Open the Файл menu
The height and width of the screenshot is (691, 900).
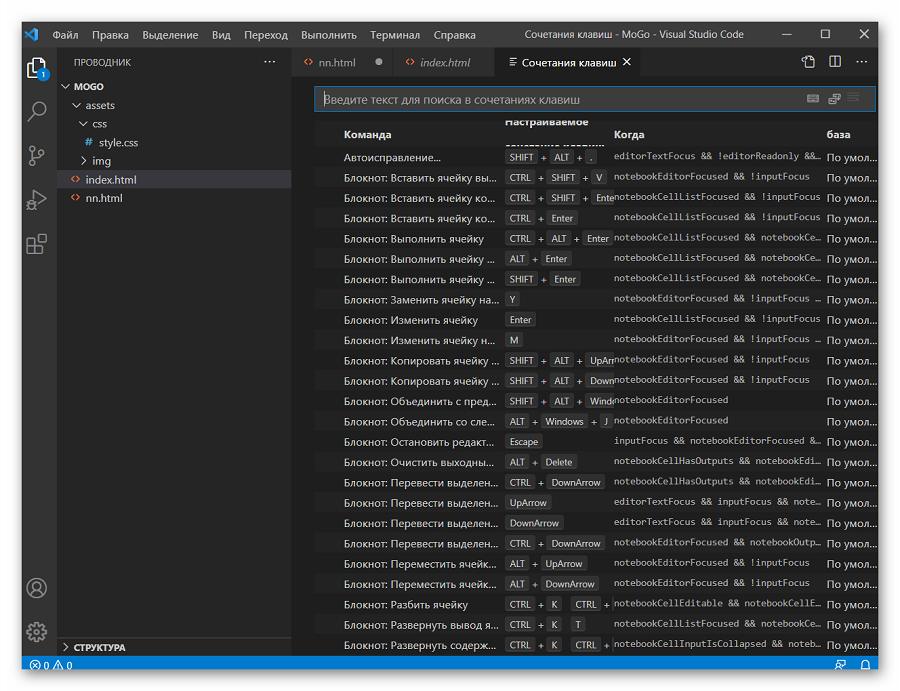point(65,34)
